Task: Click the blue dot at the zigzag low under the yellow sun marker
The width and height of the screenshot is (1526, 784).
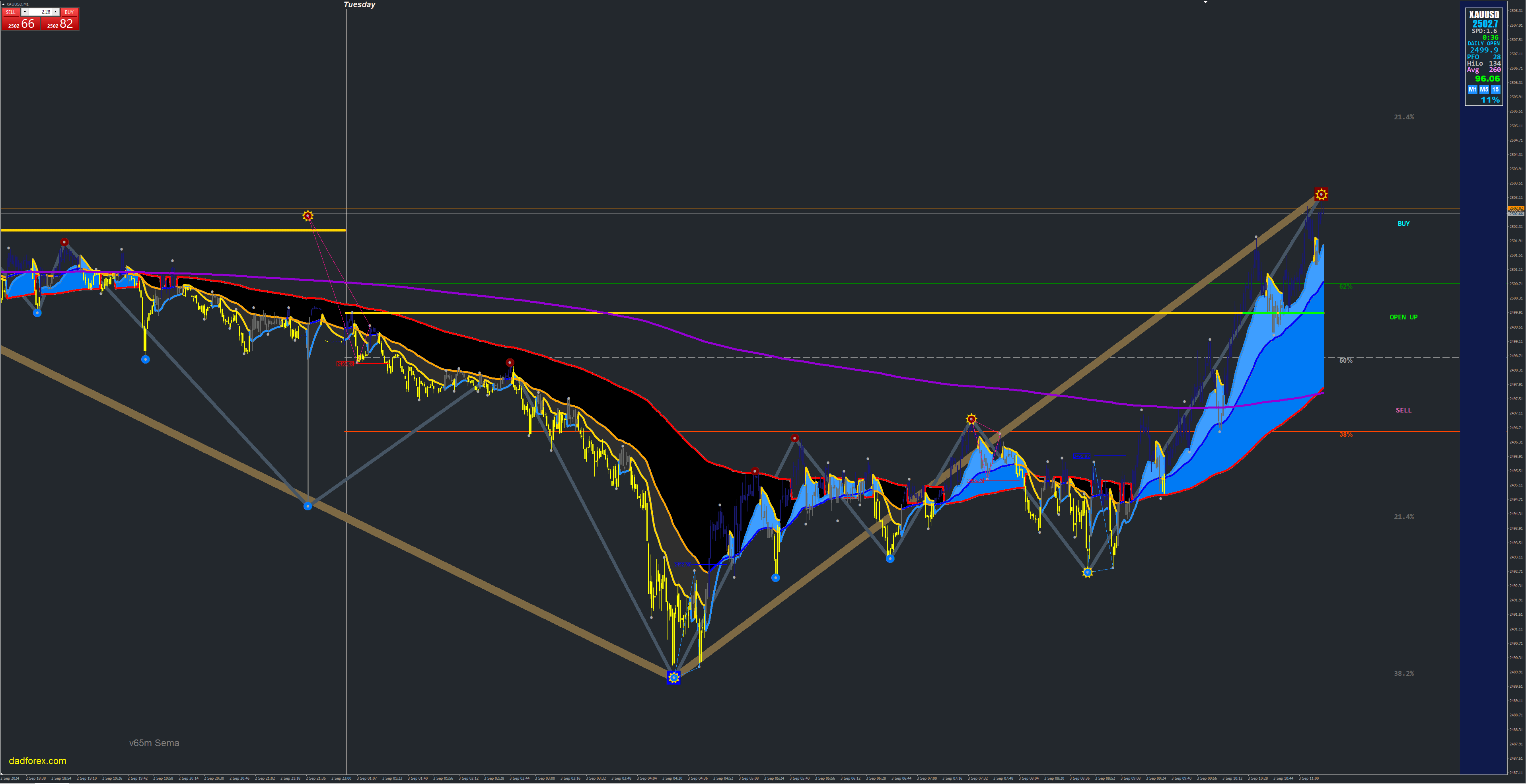Action: tap(308, 506)
